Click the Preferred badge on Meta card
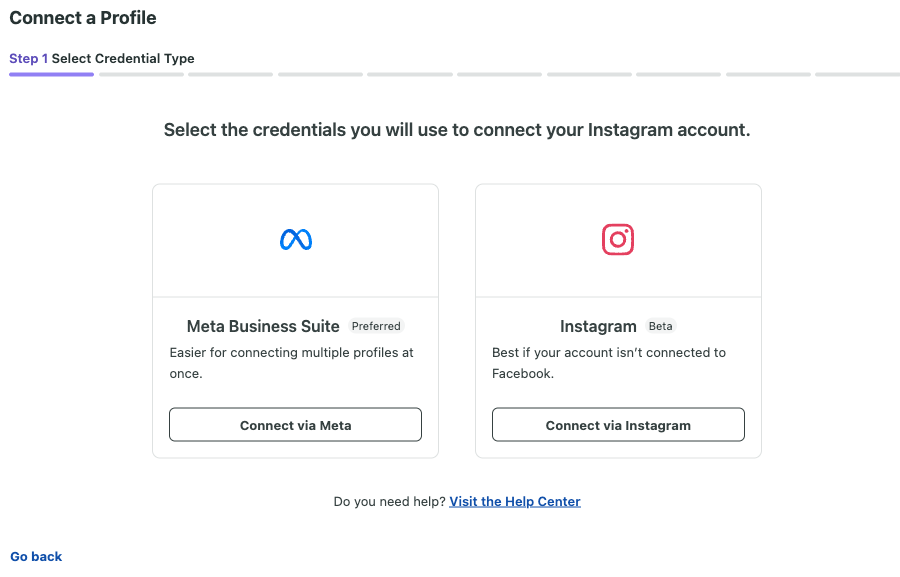Image resolution: width=900 pixels, height=577 pixels. [x=376, y=326]
